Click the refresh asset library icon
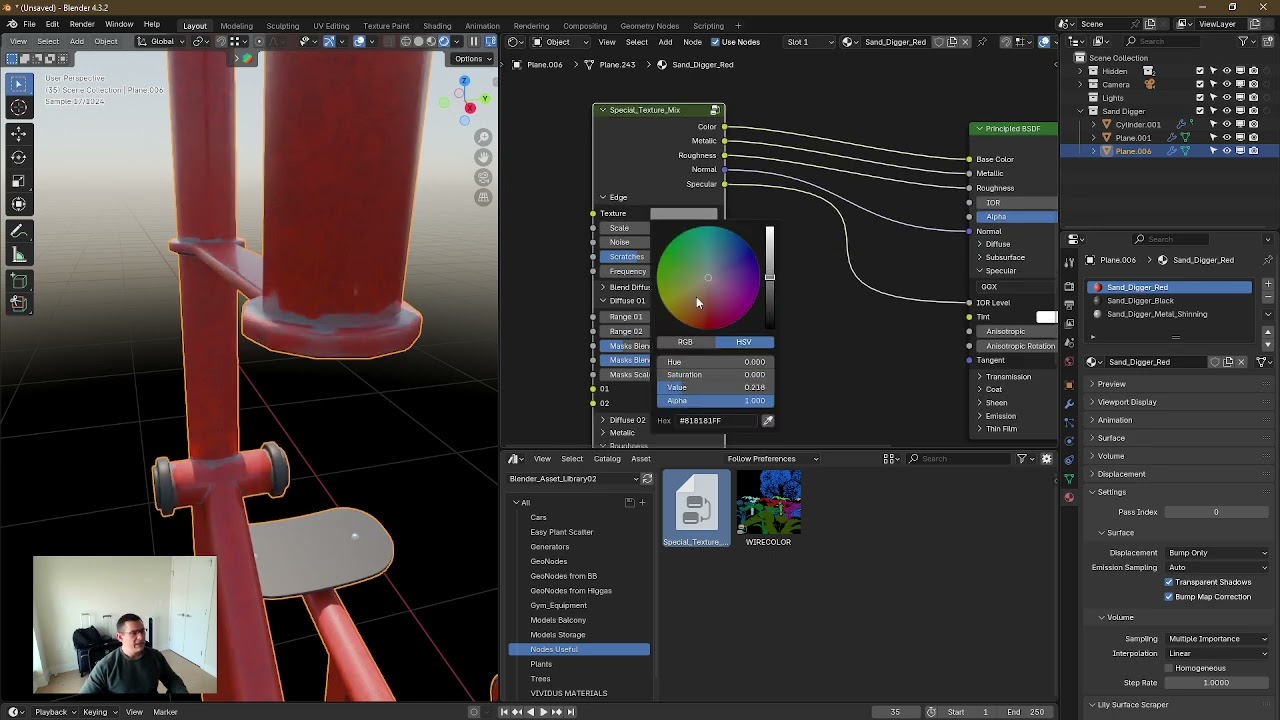The image size is (1280, 720). pyautogui.click(x=647, y=479)
